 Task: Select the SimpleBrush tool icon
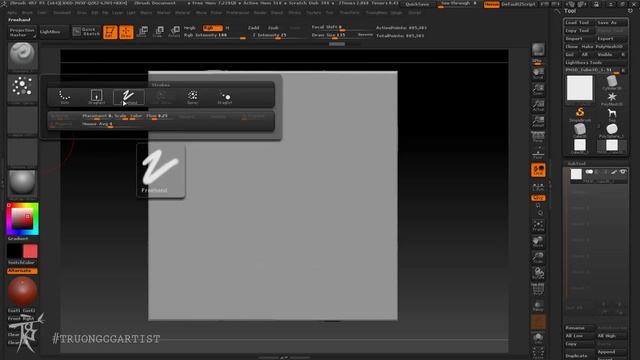click(580, 114)
